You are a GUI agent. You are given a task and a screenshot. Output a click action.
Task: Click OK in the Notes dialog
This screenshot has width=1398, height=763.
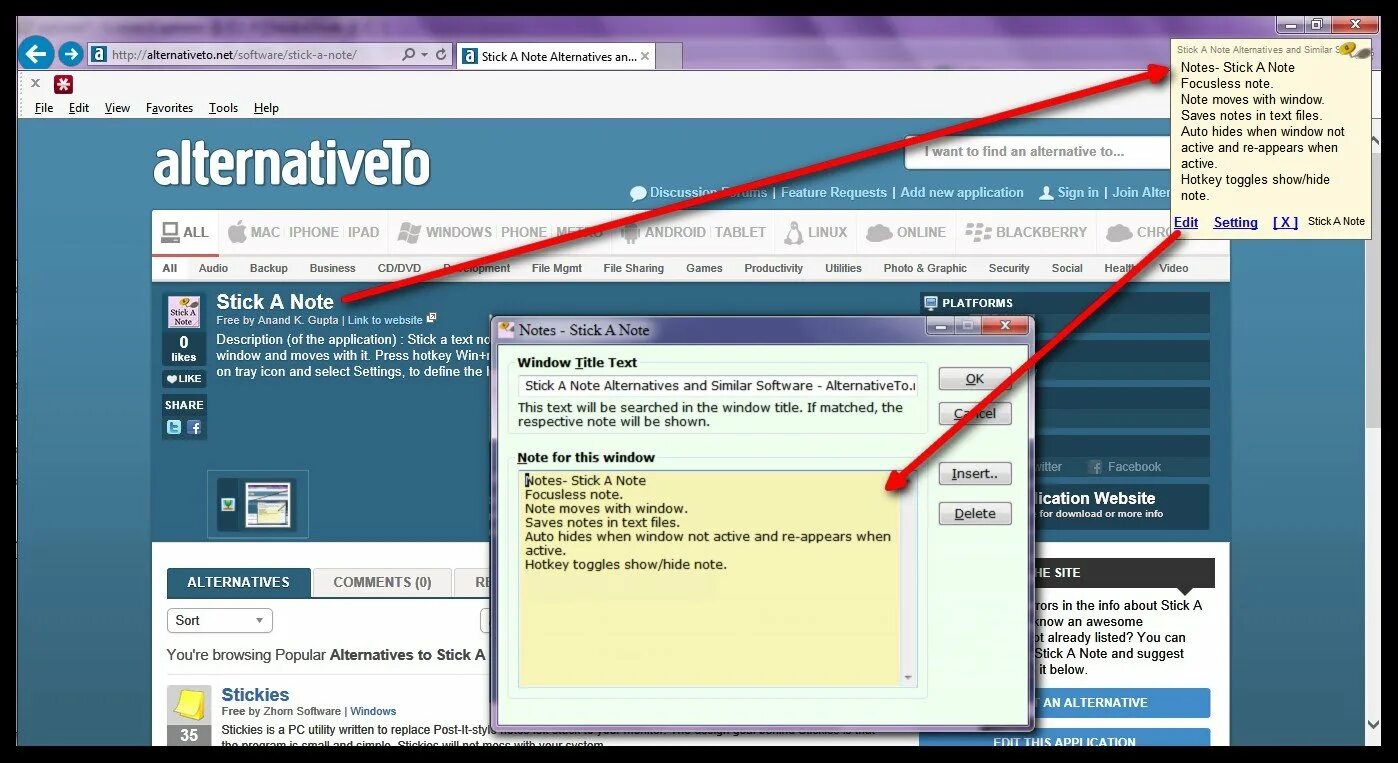tap(975, 379)
